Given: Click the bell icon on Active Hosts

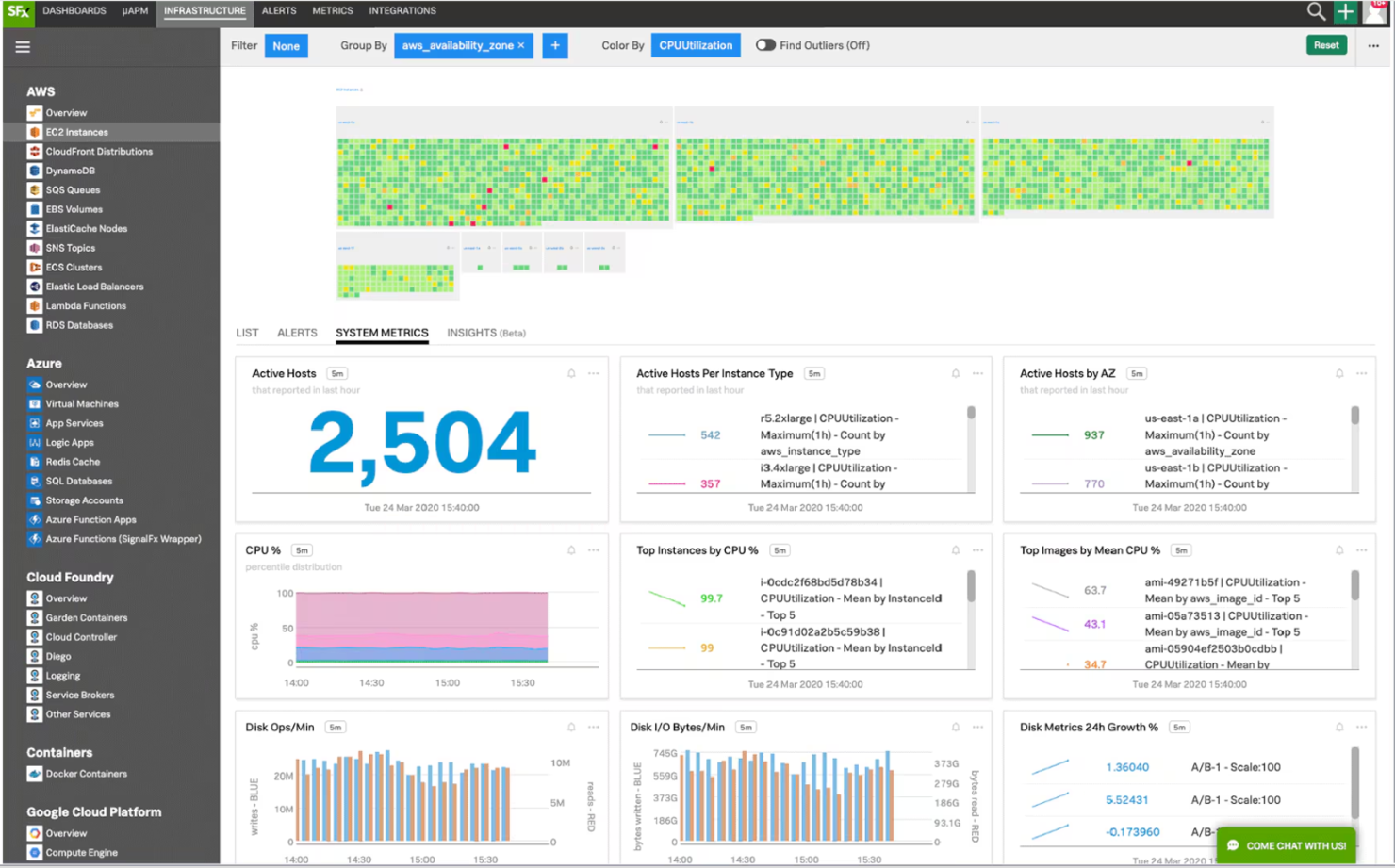Looking at the screenshot, I should tap(571, 373).
